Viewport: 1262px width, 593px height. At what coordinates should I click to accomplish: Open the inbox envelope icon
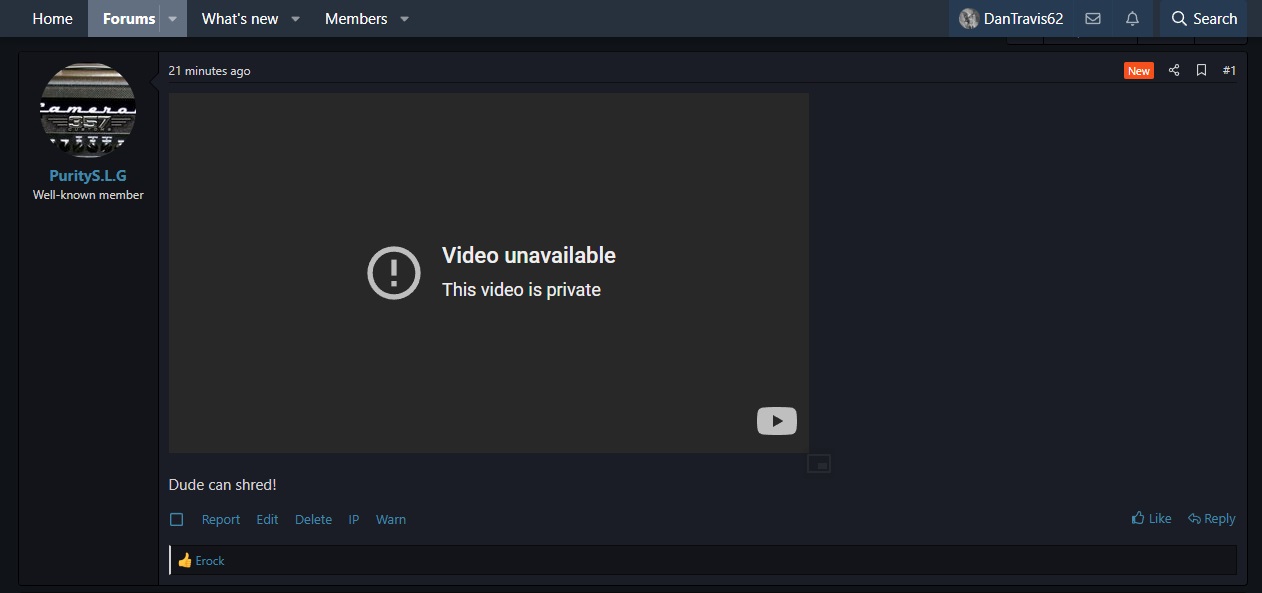pyautogui.click(x=1093, y=19)
